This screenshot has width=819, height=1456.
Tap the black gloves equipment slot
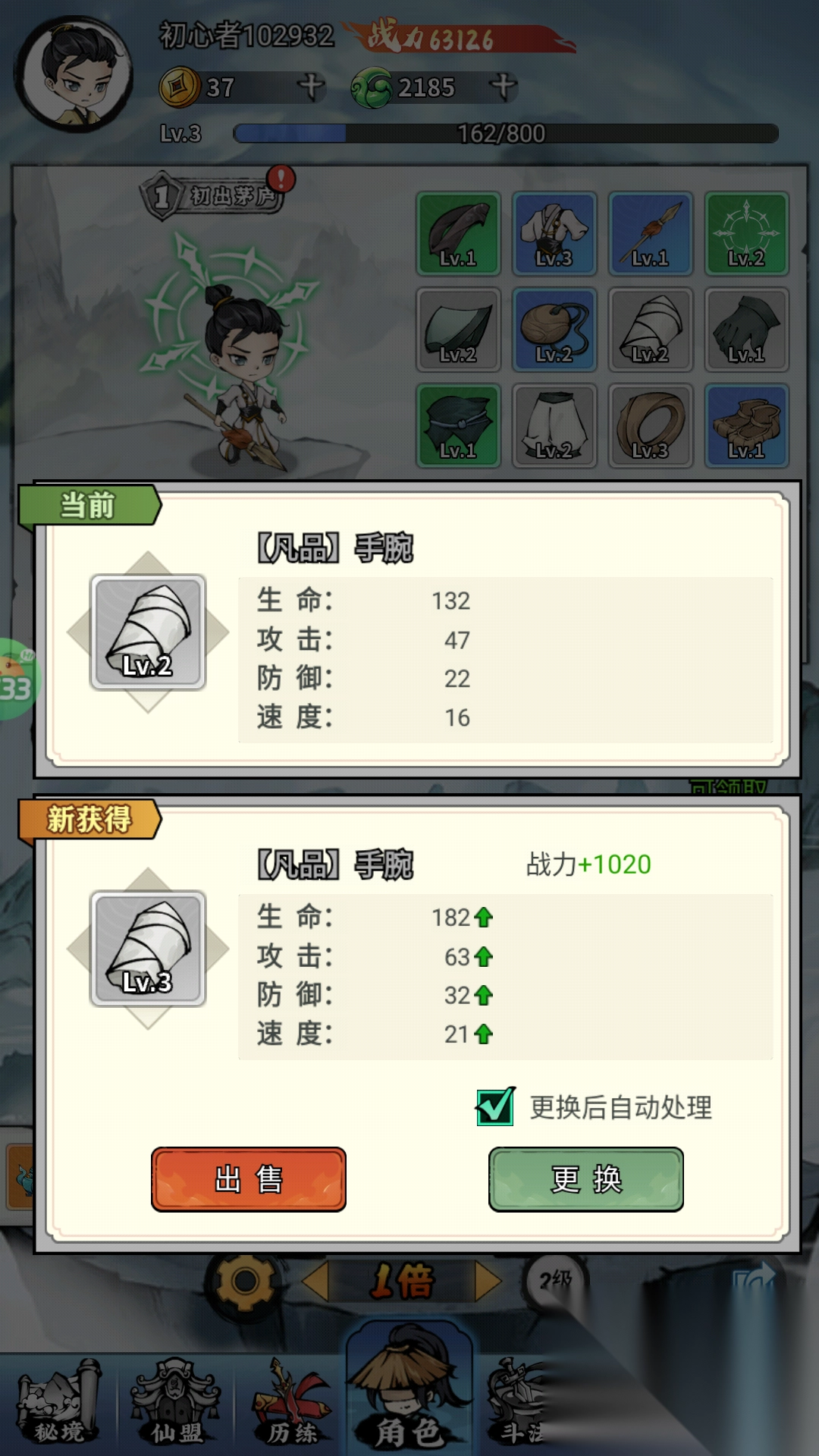point(746,330)
